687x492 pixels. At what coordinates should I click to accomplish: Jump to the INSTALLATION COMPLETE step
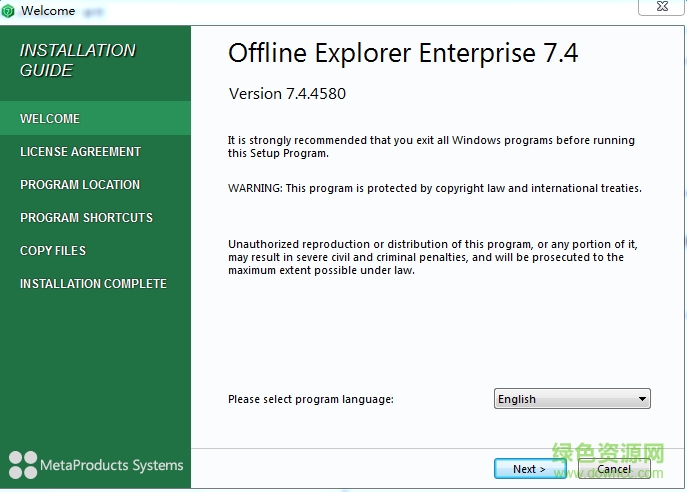coord(93,283)
